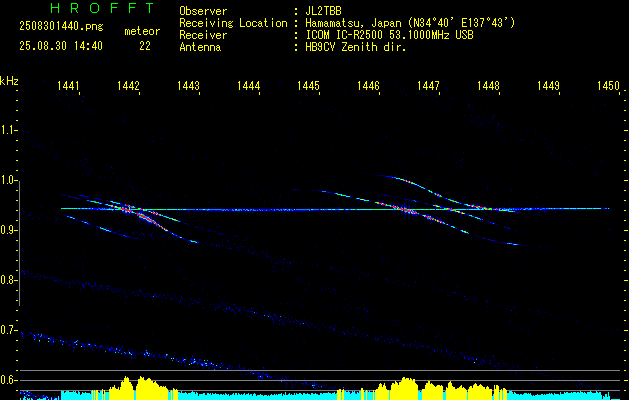Click the observer callsign JL2TBB
The height and width of the screenshot is (400, 629).
point(323,11)
